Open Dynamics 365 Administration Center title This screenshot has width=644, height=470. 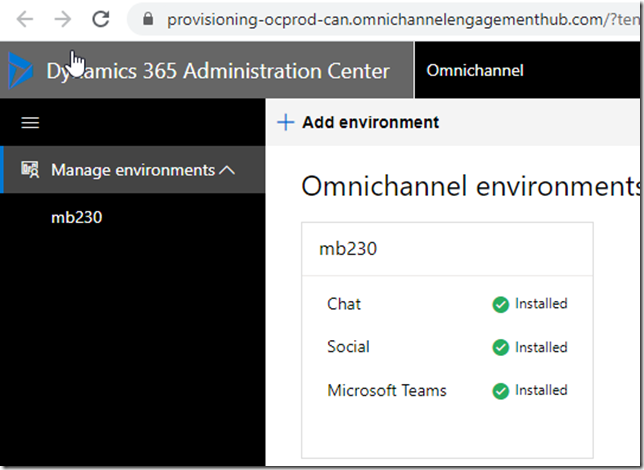(x=218, y=71)
